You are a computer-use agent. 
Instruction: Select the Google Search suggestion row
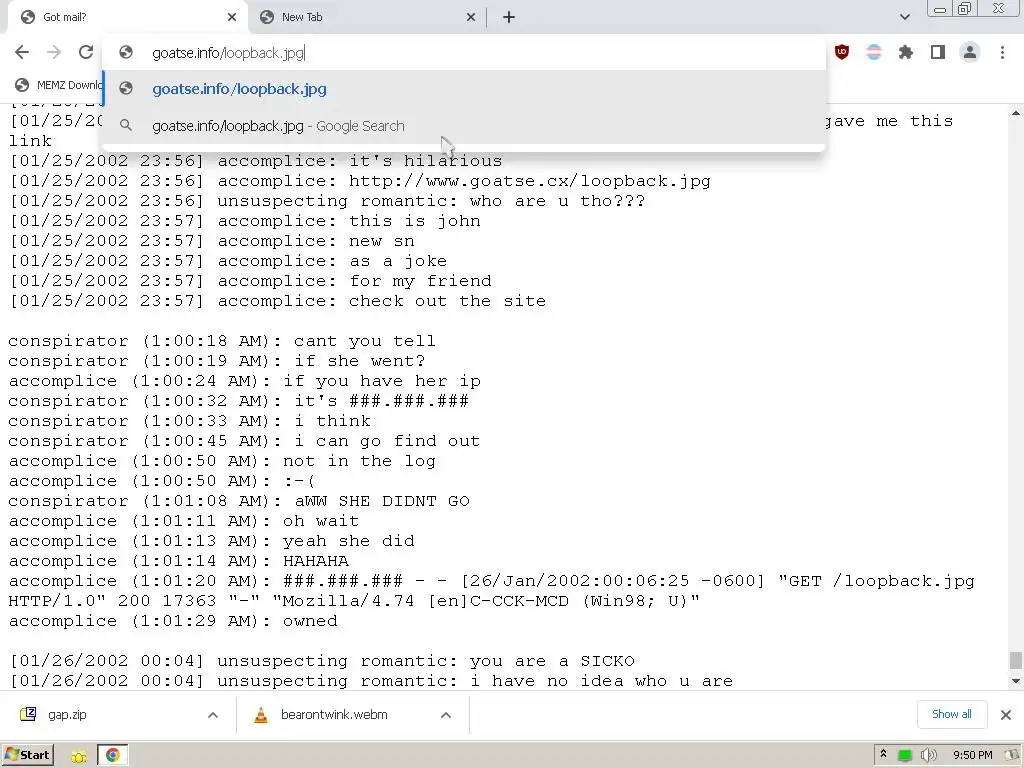pyautogui.click(x=464, y=126)
